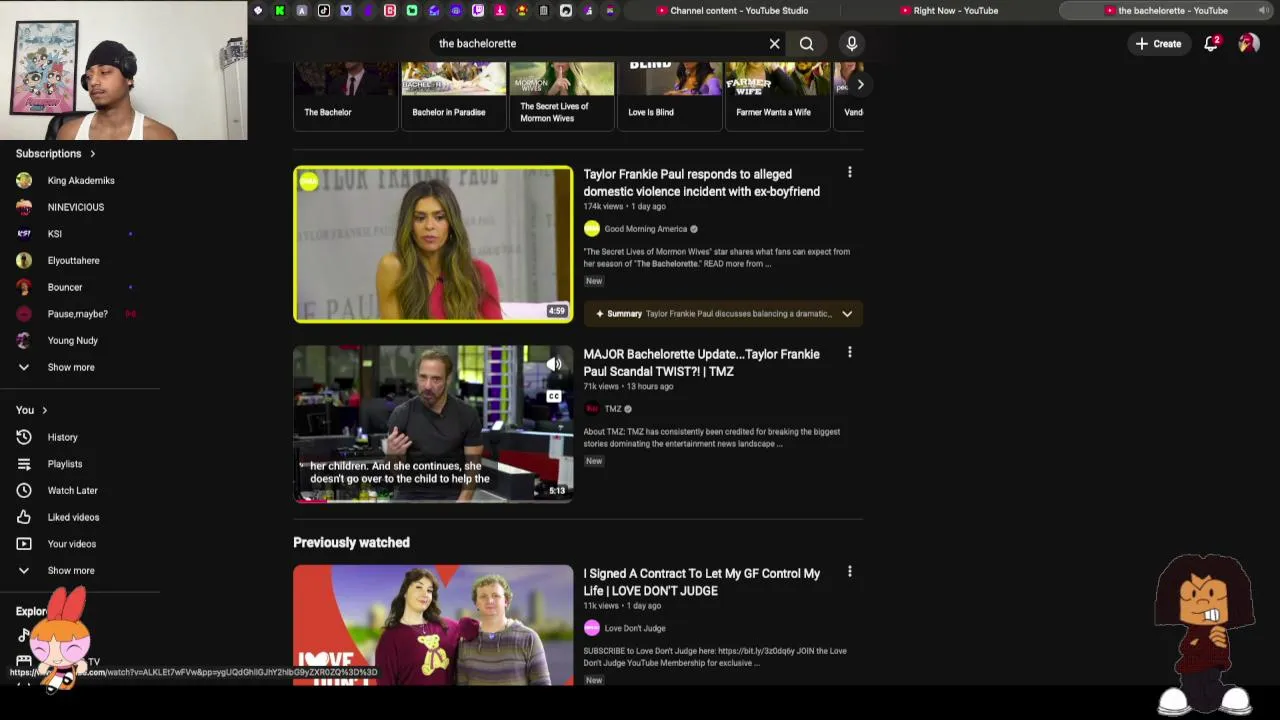
Task: Open Pause,maybe? channel avatar icon
Action: [24, 314]
